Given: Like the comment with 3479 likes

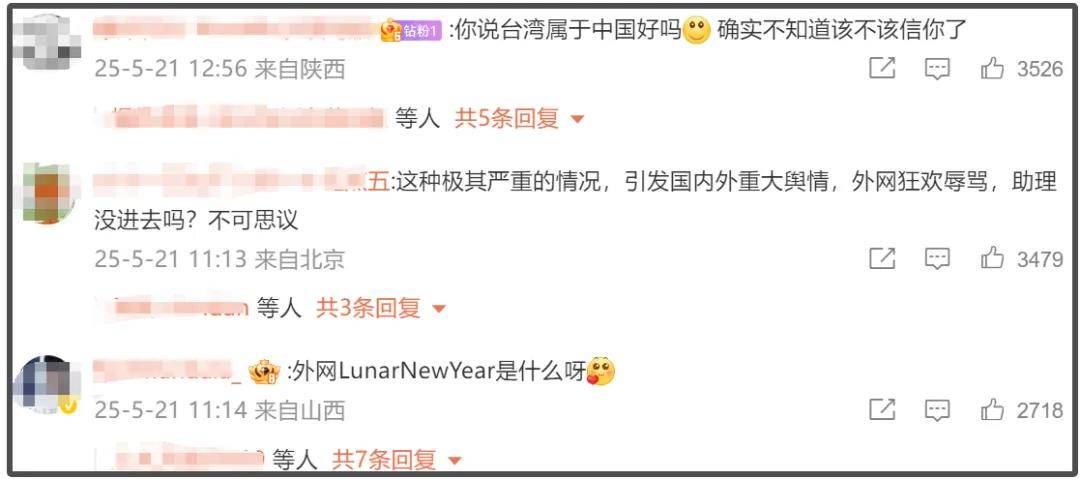Looking at the screenshot, I should point(992,258).
